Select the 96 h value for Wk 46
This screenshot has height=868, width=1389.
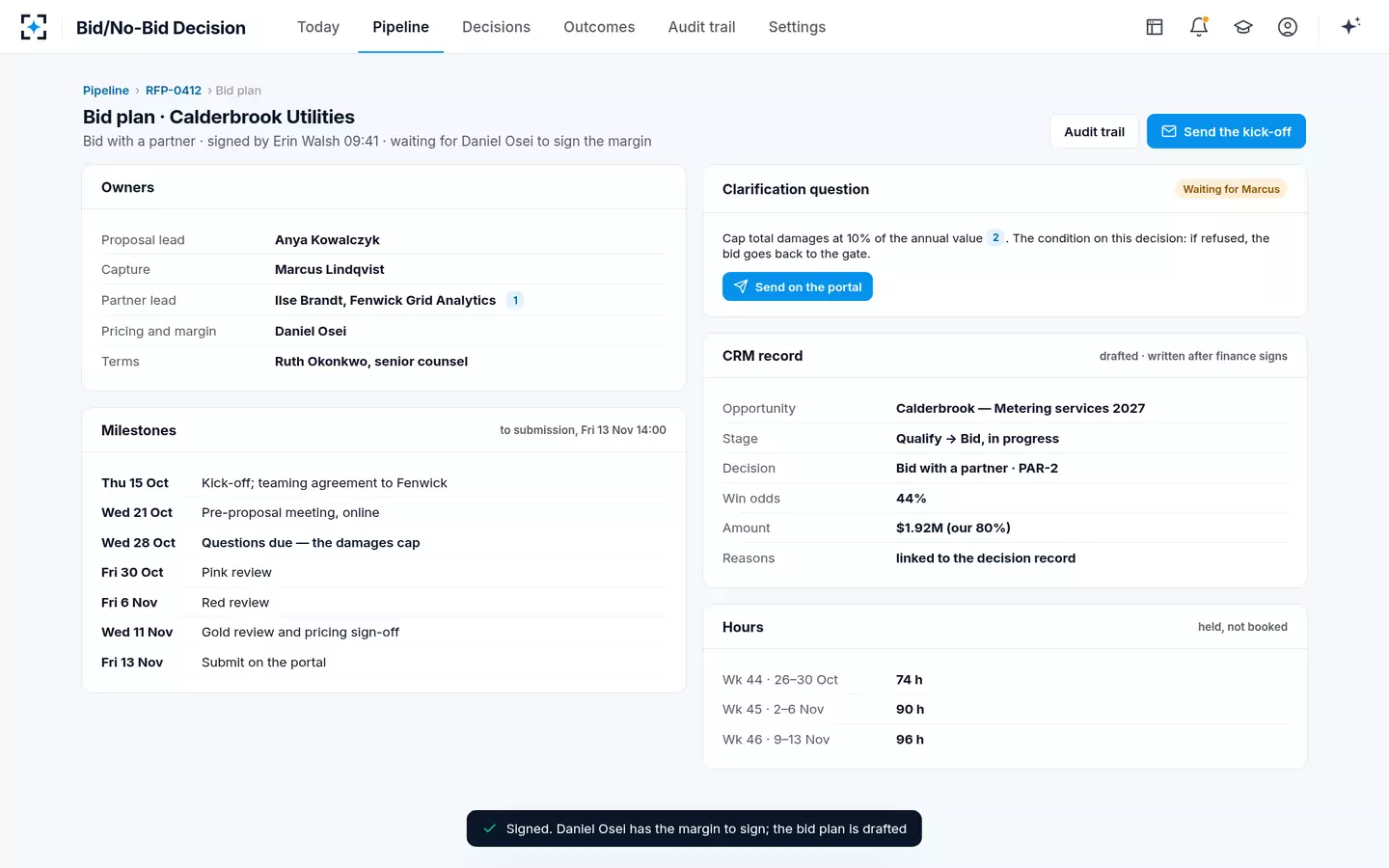[910, 740]
